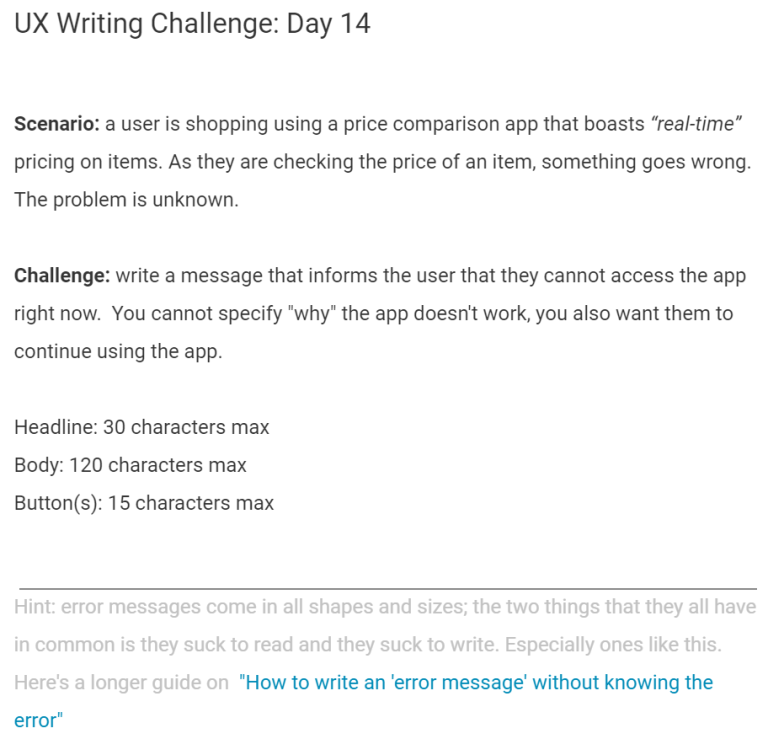Open the "How to write an 'error message'" link
The height and width of the screenshot is (739, 768).
475,683
